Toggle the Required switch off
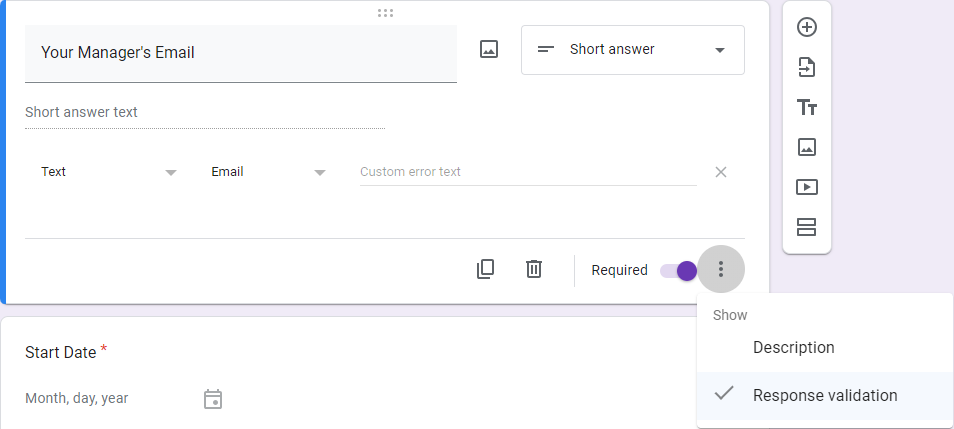The image size is (954, 429). (x=678, y=271)
